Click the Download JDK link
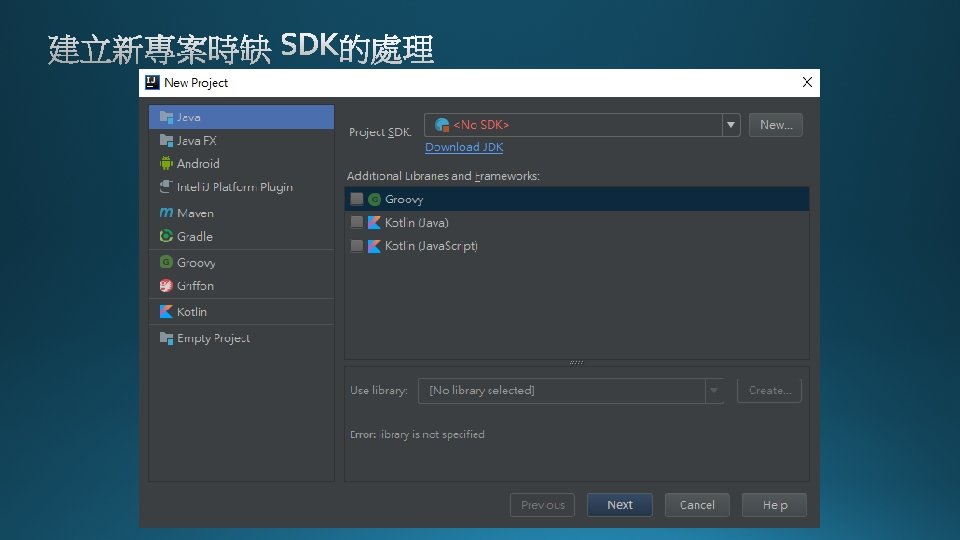Viewport: 960px width, 540px height. coord(464,147)
